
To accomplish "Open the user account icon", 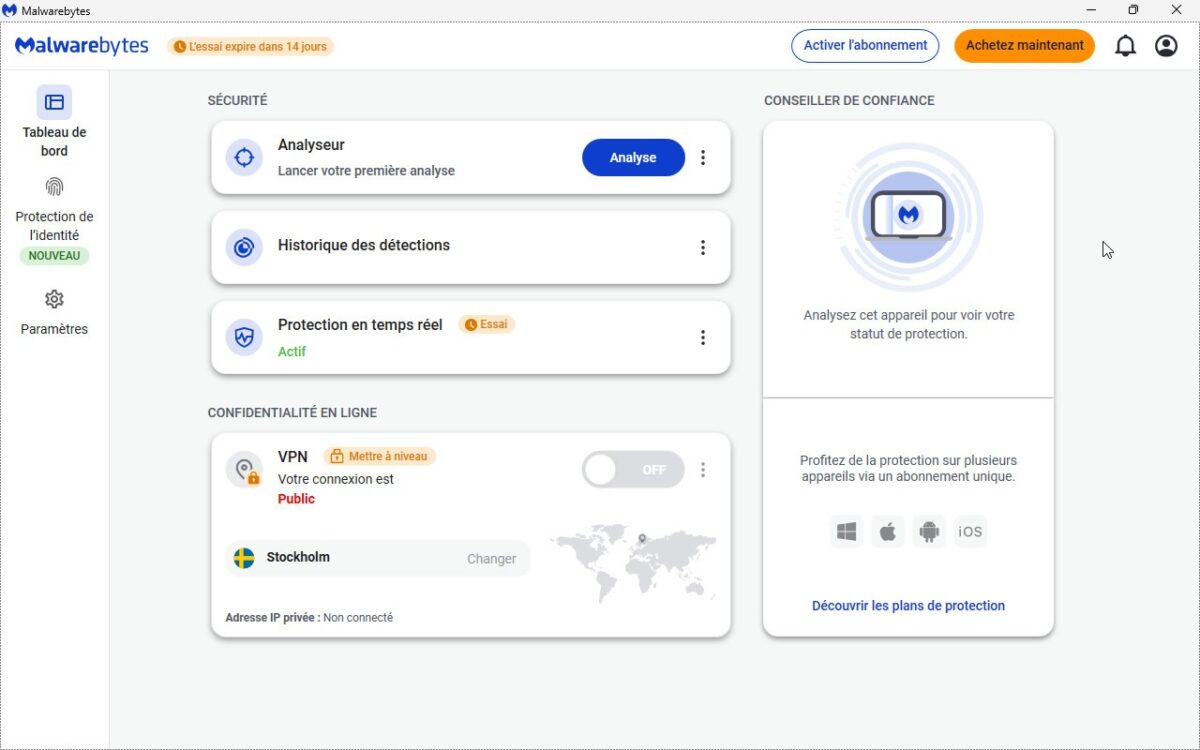I will click(x=1166, y=46).
